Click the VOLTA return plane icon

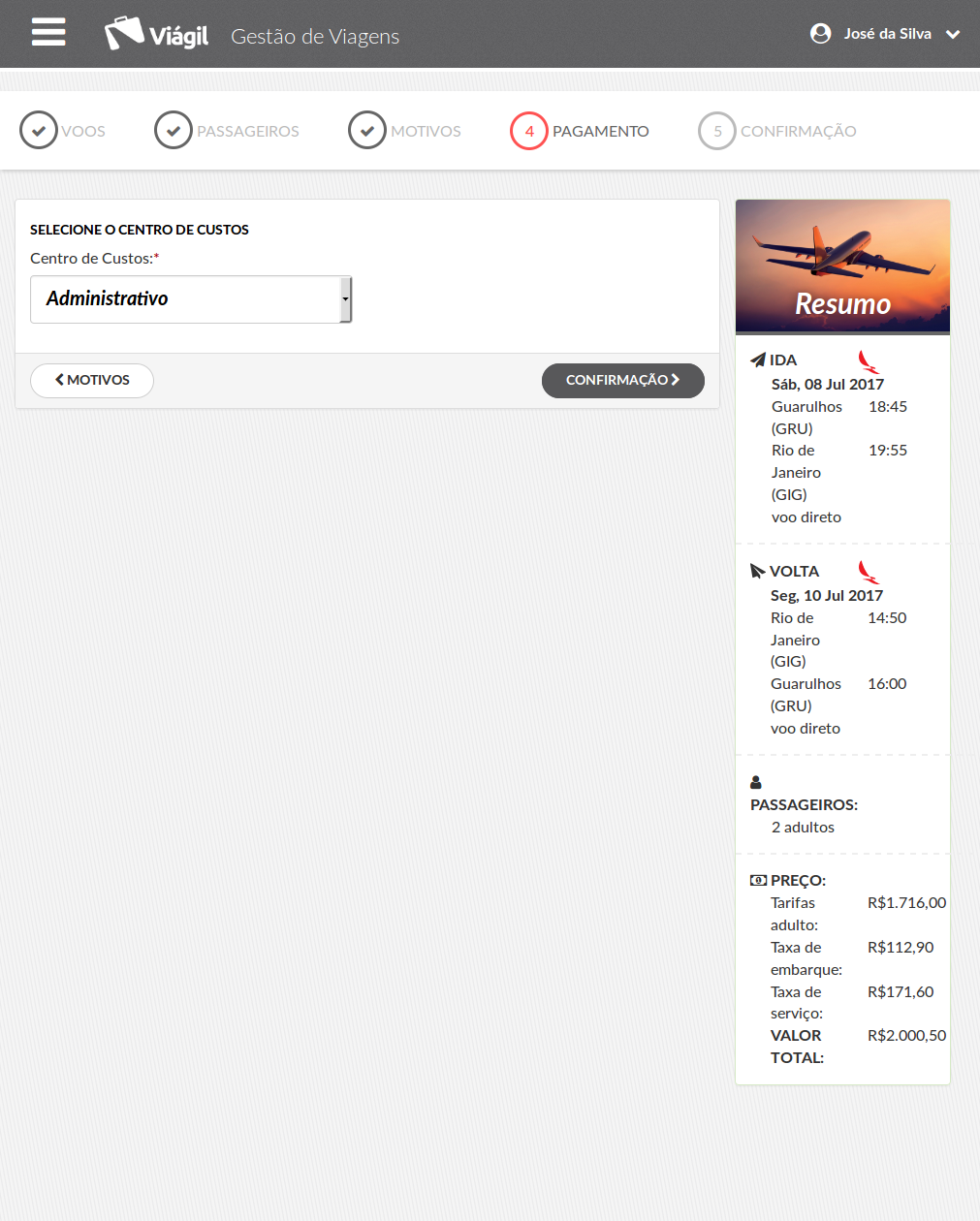click(758, 571)
